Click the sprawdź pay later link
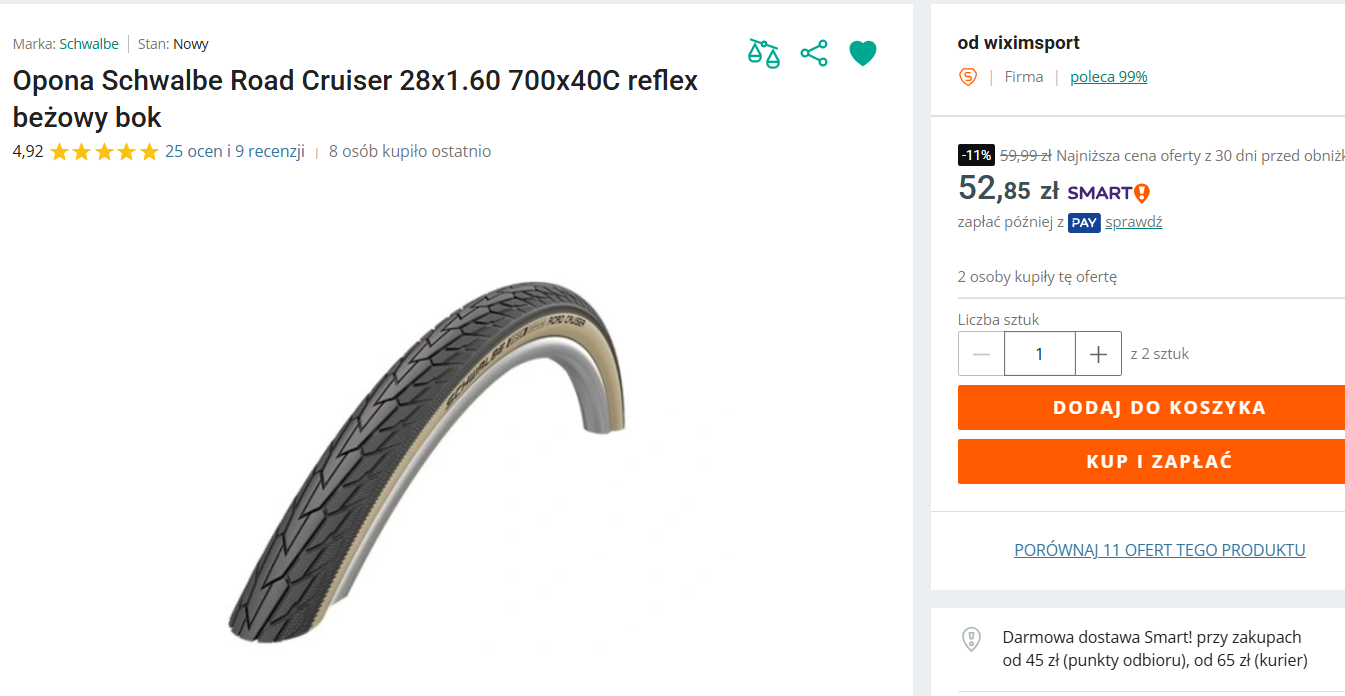1345x696 pixels. [1134, 222]
